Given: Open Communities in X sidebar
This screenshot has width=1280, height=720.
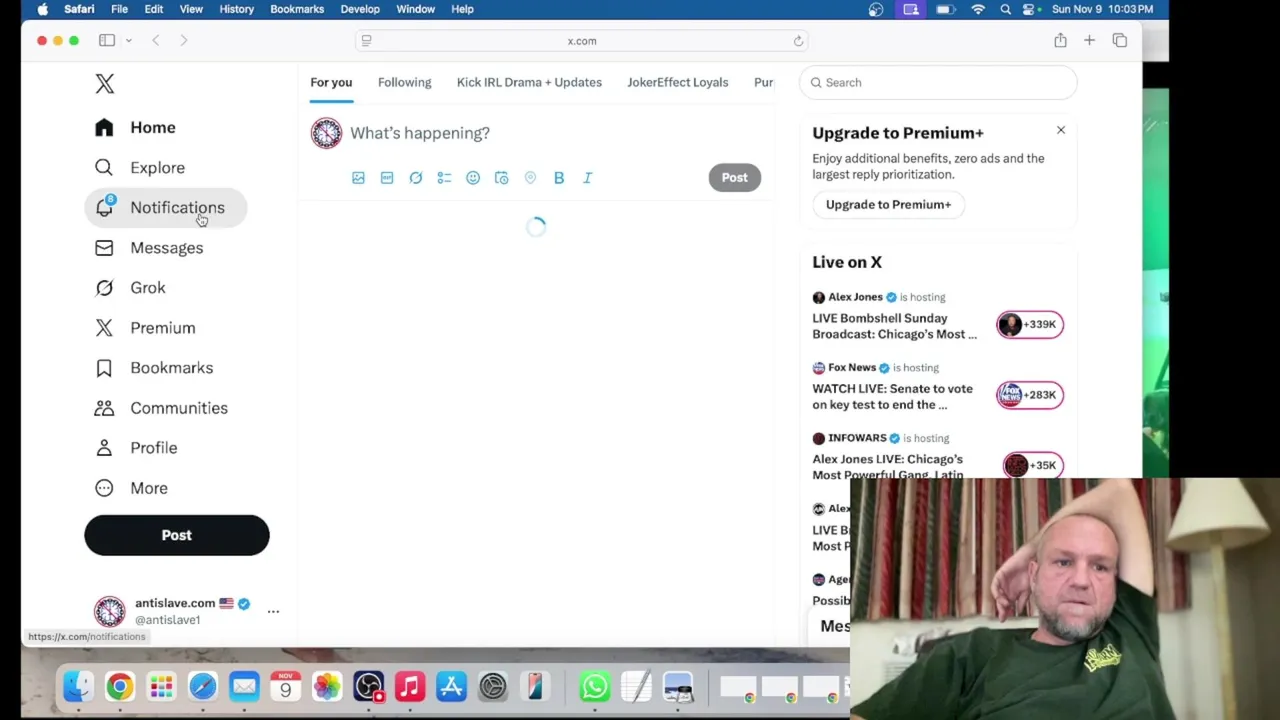Looking at the screenshot, I should point(161,408).
